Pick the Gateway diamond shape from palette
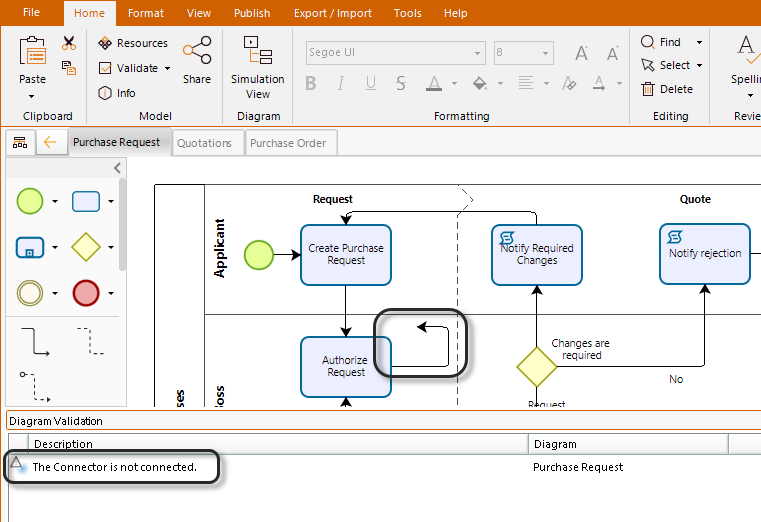Image resolution: width=761 pixels, height=522 pixels. pos(87,247)
